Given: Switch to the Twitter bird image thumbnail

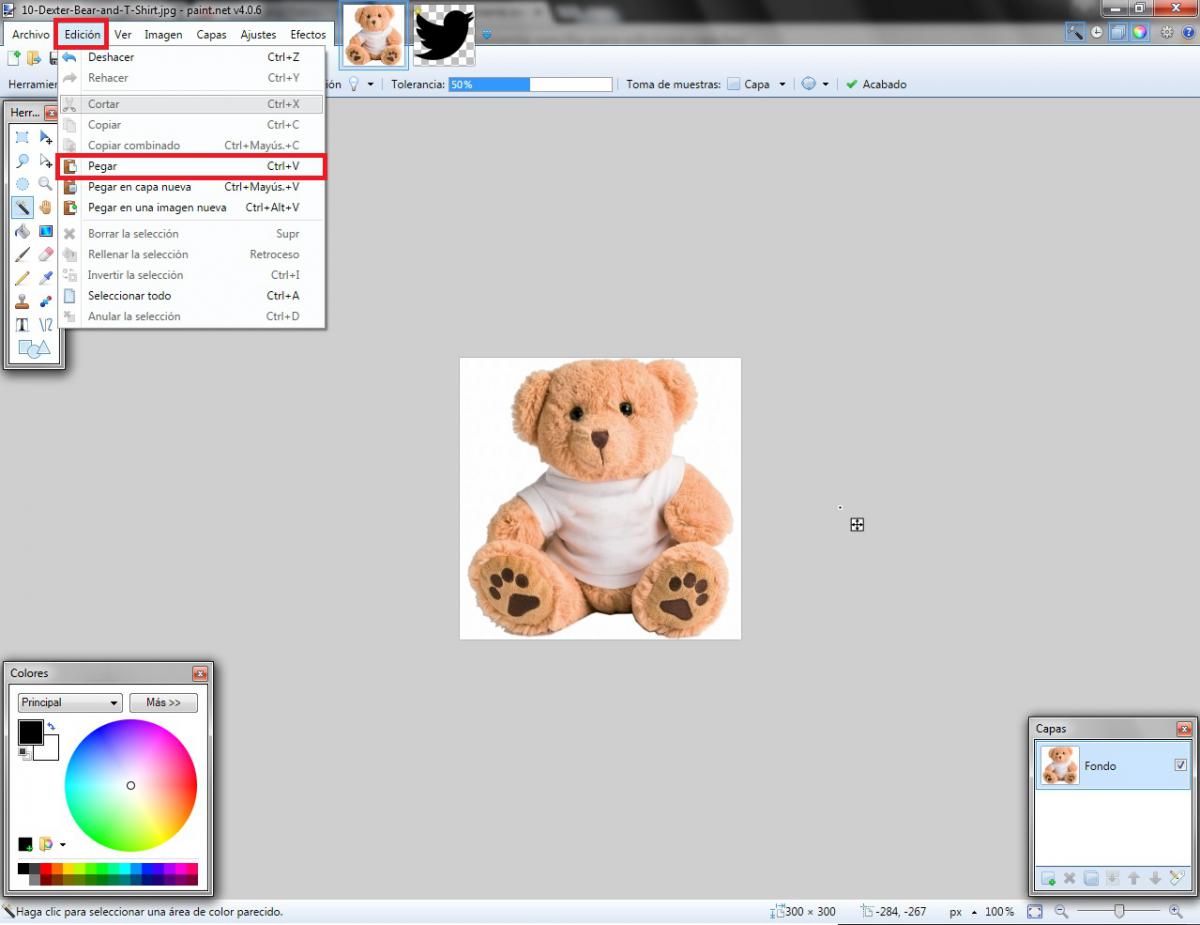Looking at the screenshot, I should pyautogui.click(x=444, y=35).
